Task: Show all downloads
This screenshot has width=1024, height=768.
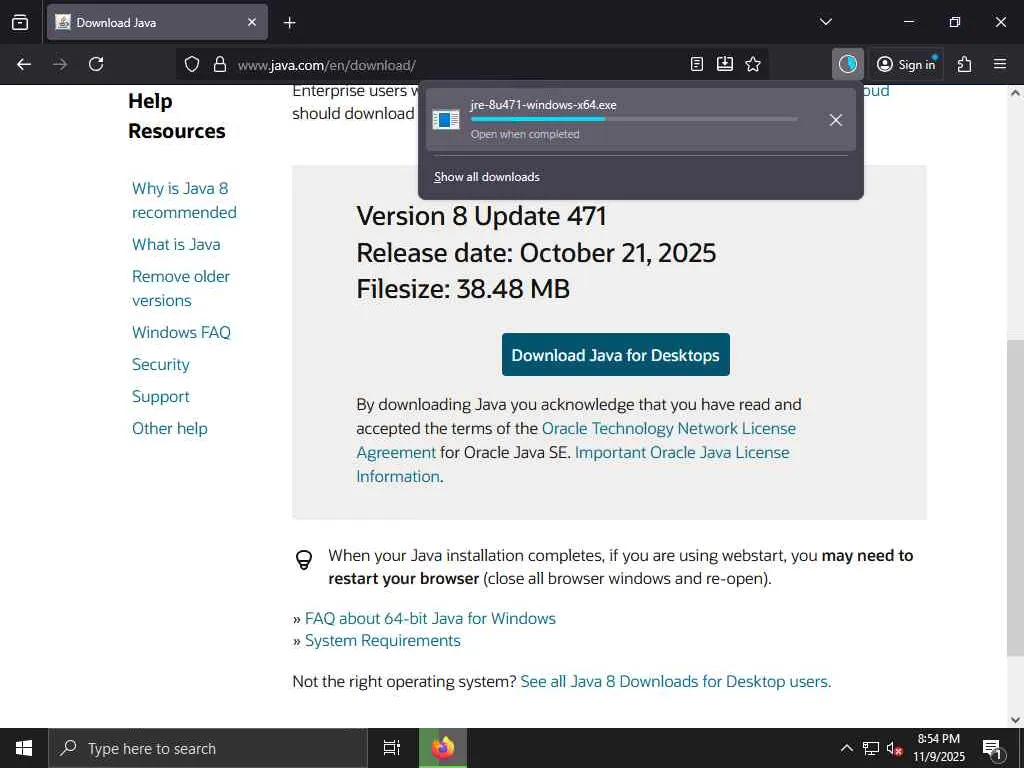Action: coord(487,177)
